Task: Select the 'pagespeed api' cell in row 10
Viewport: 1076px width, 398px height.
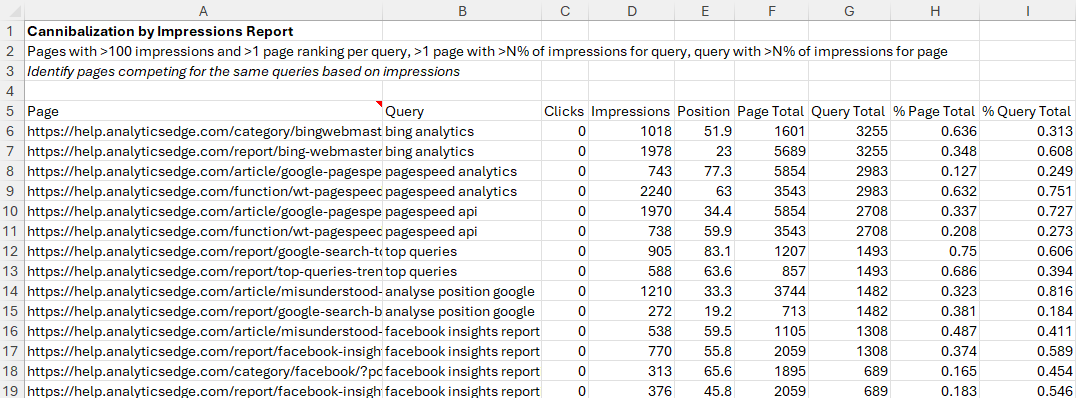Action: tap(462, 211)
